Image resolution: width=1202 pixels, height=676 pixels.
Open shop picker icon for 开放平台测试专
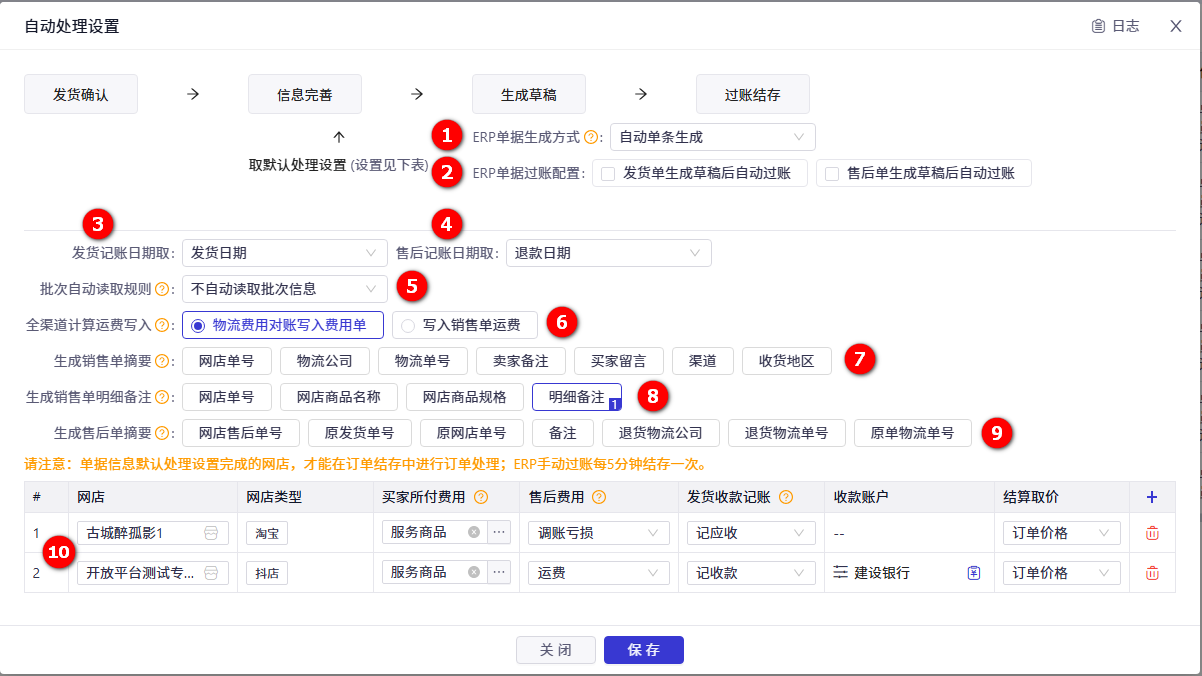coord(211,573)
